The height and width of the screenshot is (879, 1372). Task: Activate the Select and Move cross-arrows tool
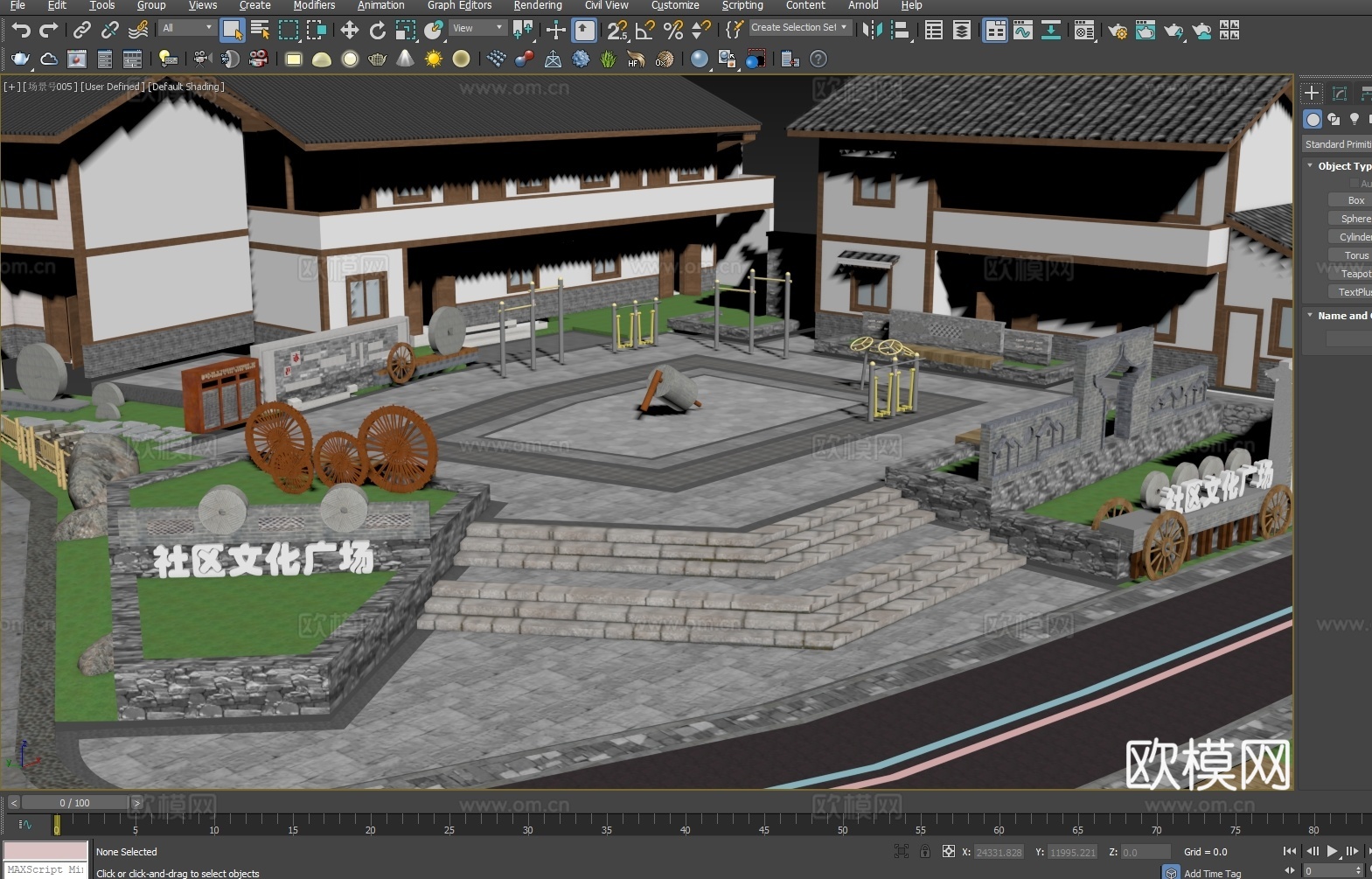[350, 31]
